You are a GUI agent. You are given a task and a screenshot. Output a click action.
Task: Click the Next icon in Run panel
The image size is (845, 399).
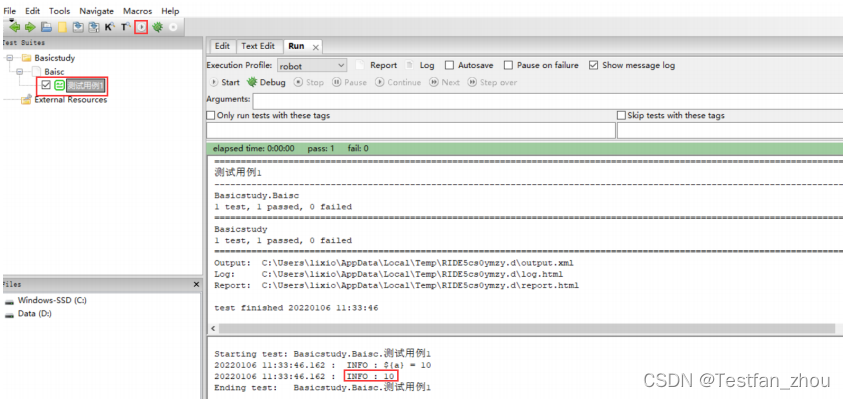point(434,82)
